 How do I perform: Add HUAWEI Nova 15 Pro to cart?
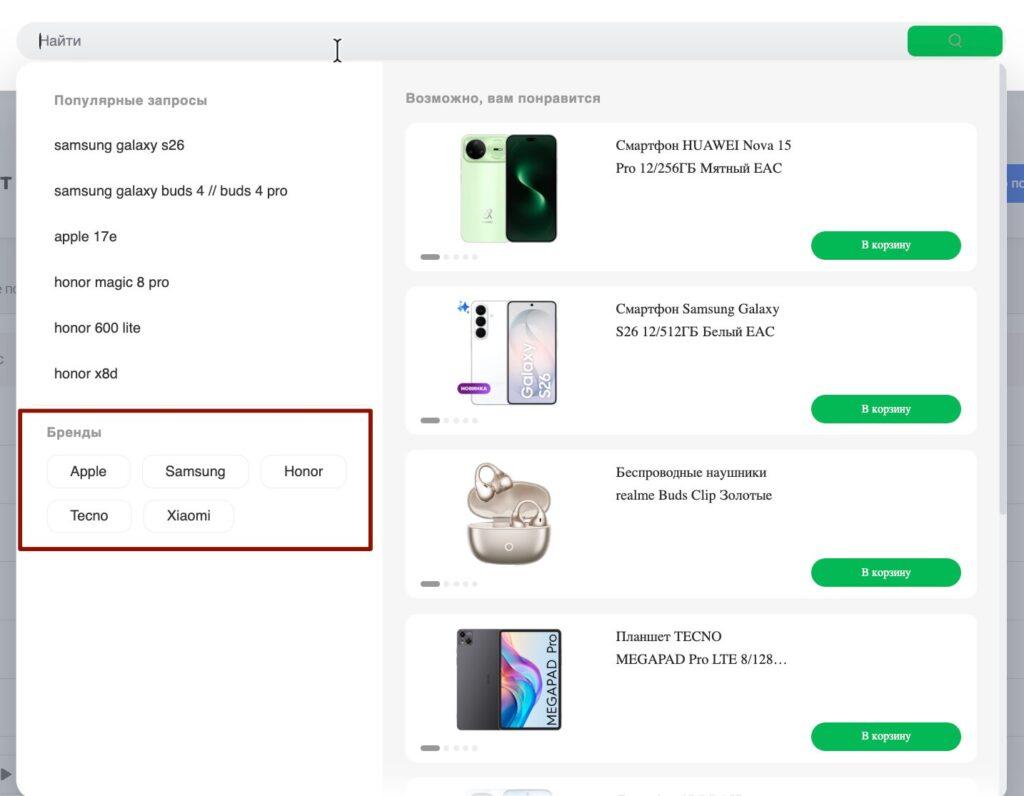pyautogui.click(x=886, y=245)
